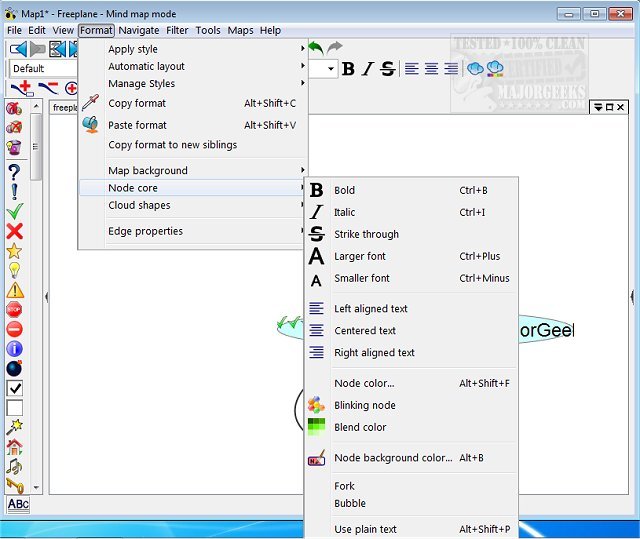The width and height of the screenshot is (640, 539).
Task: Click the light bulb idea icon
Action: pos(14,270)
